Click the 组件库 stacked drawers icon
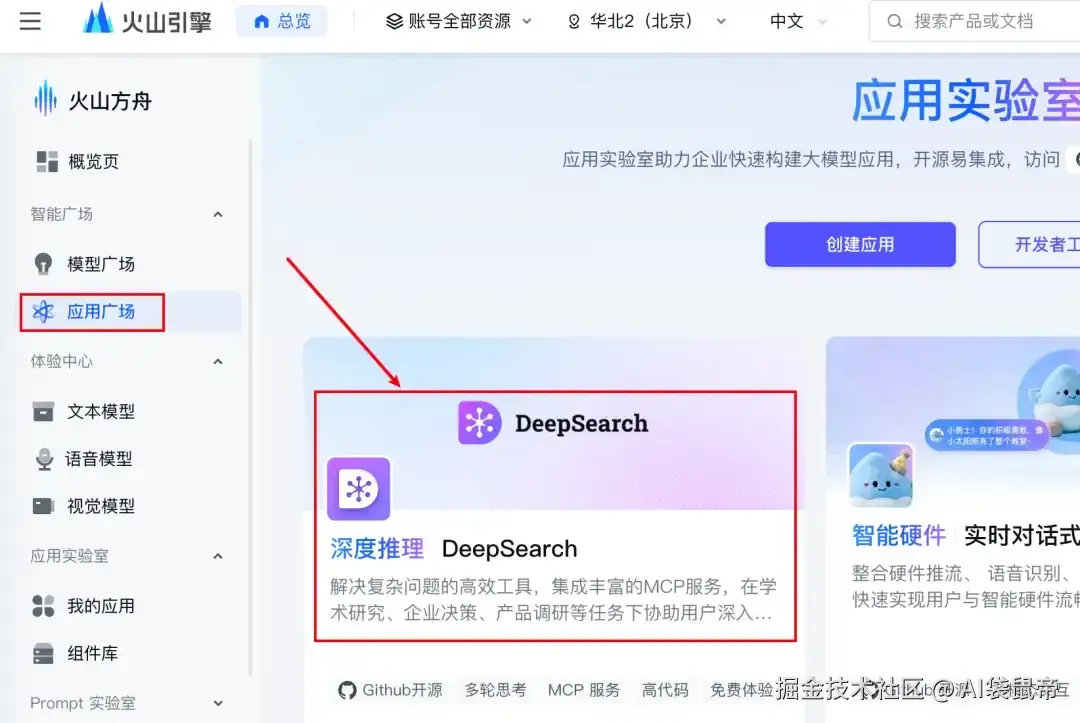 tap(43, 653)
